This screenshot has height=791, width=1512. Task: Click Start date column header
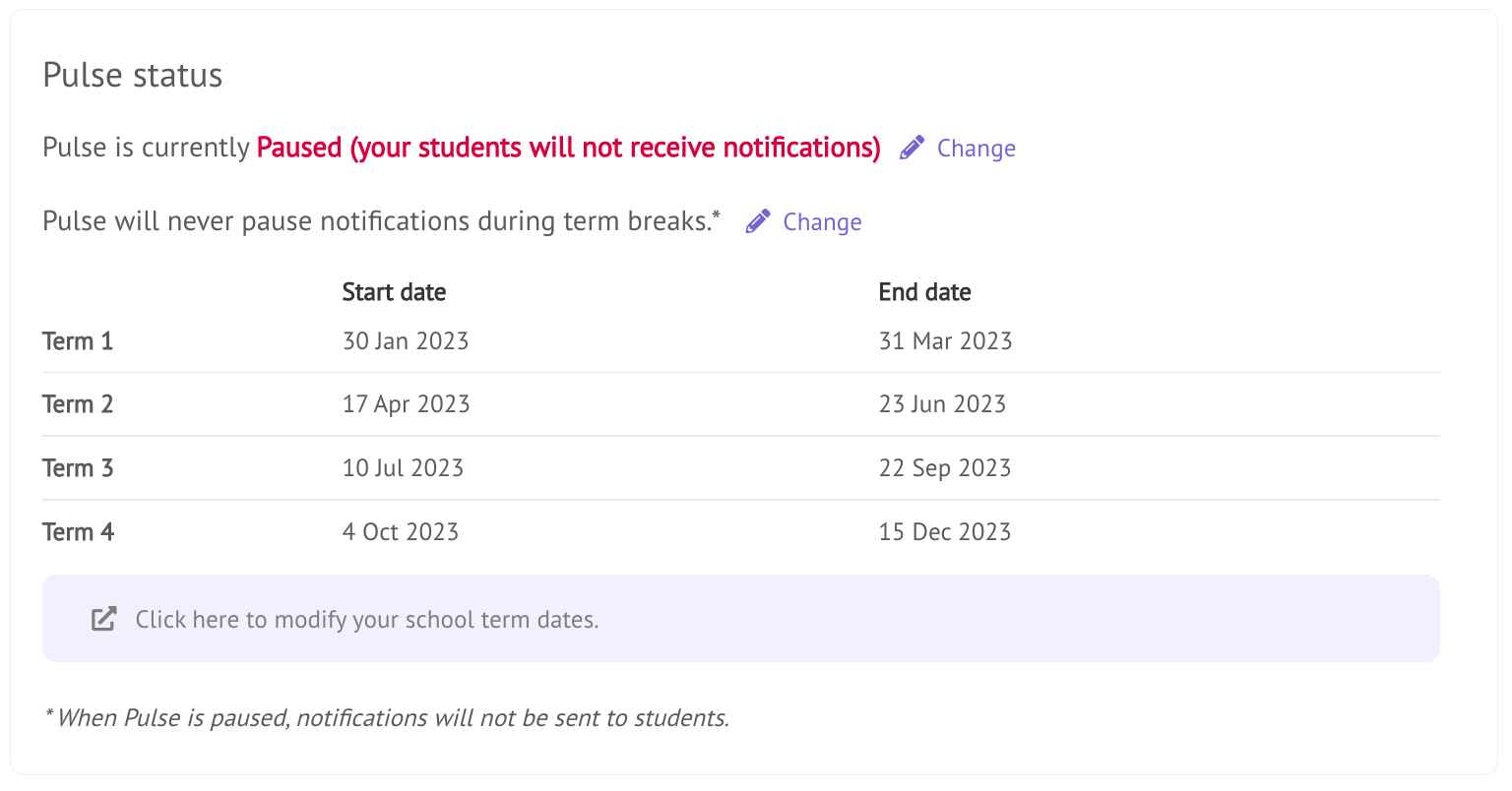(x=394, y=292)
